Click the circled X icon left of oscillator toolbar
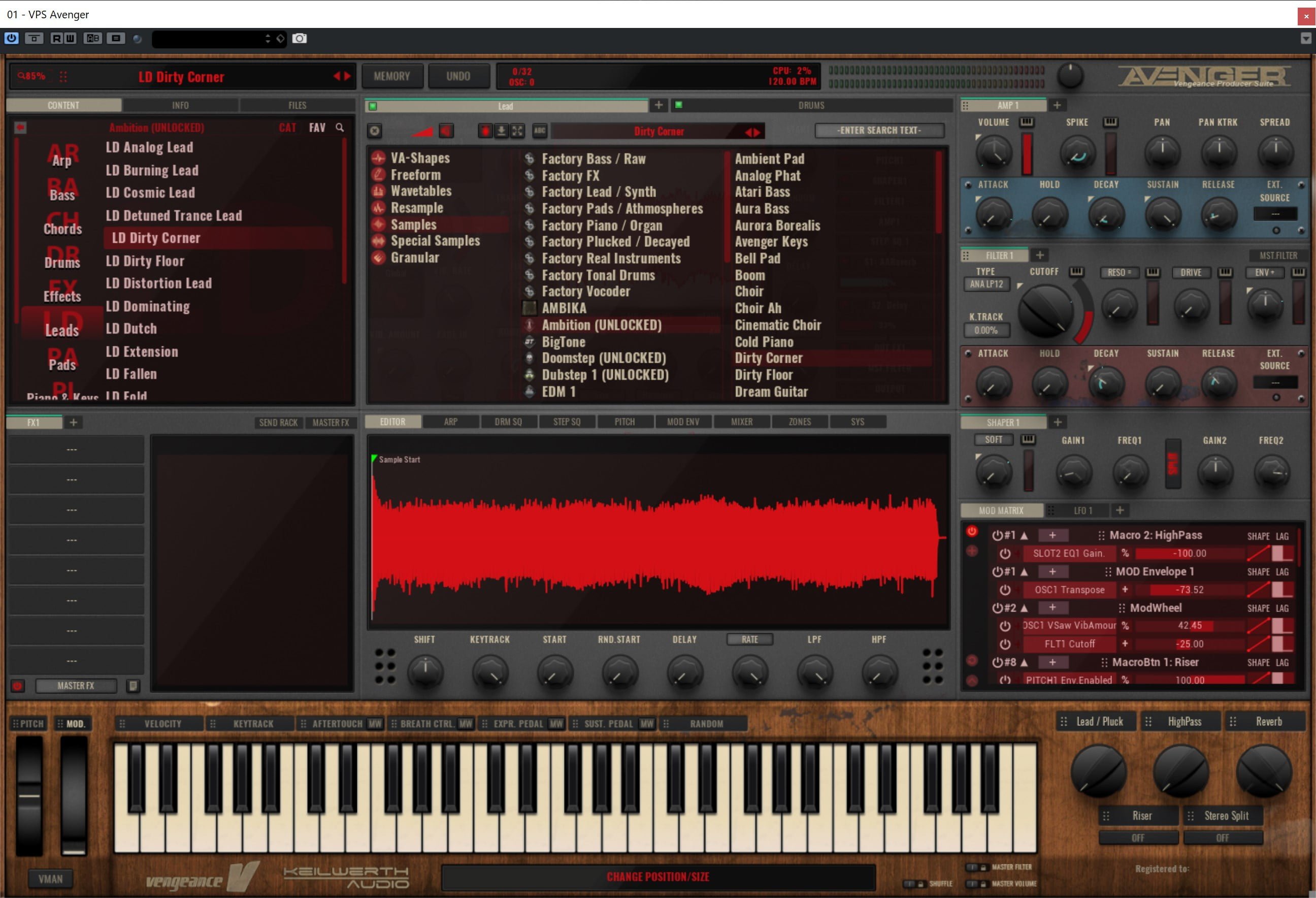Viewport: 1316px width, 898px height. point(374,131)
